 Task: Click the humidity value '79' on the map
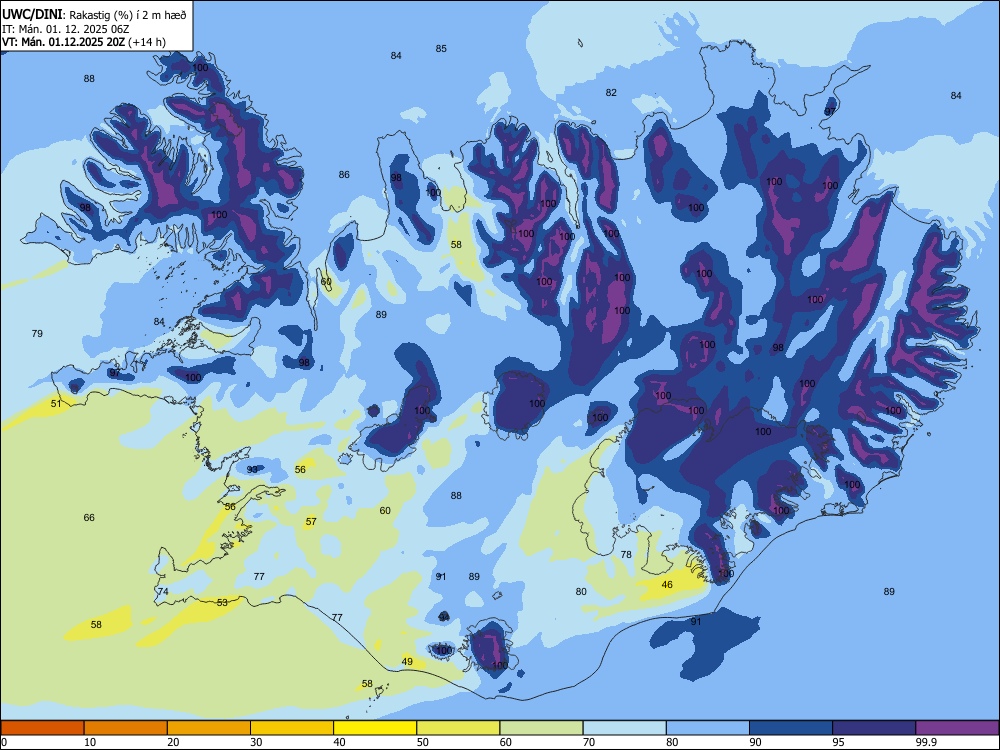tap(37, 333)
